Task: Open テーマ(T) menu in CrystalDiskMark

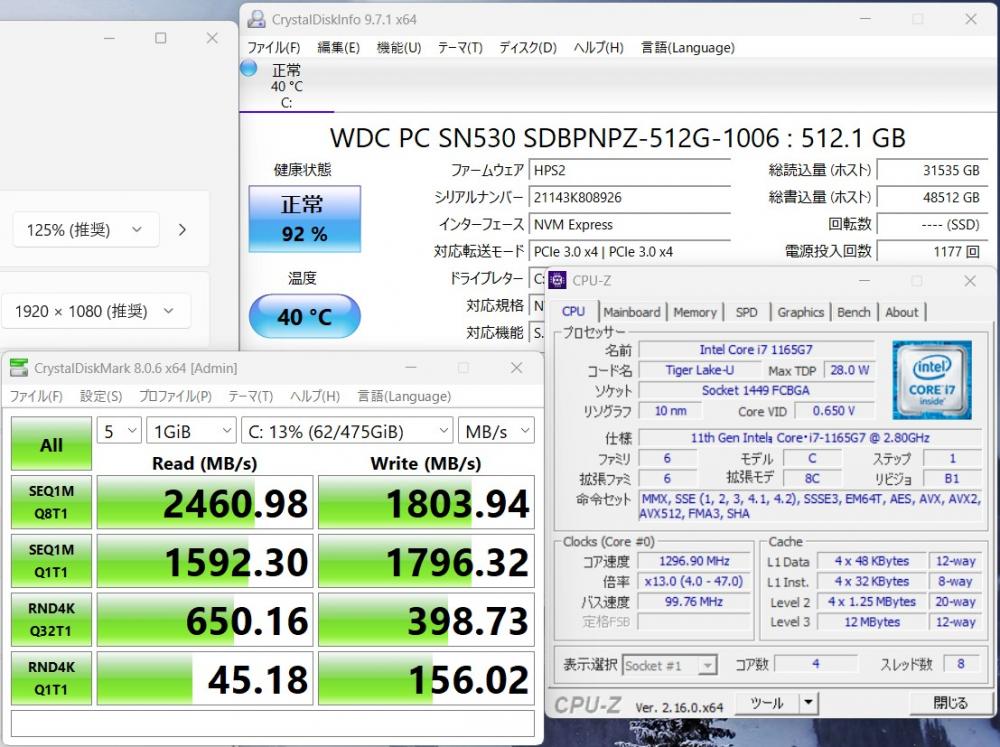Action: [251, 396]
